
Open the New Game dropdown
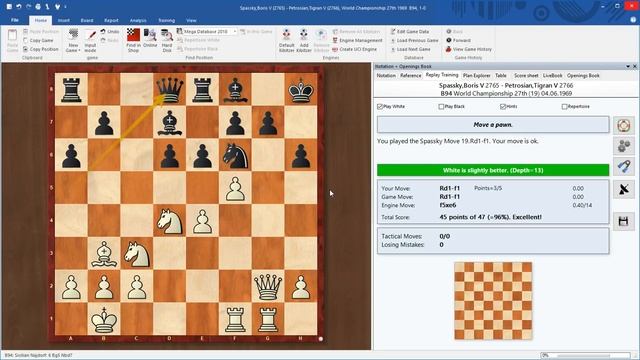click(73, 40)
